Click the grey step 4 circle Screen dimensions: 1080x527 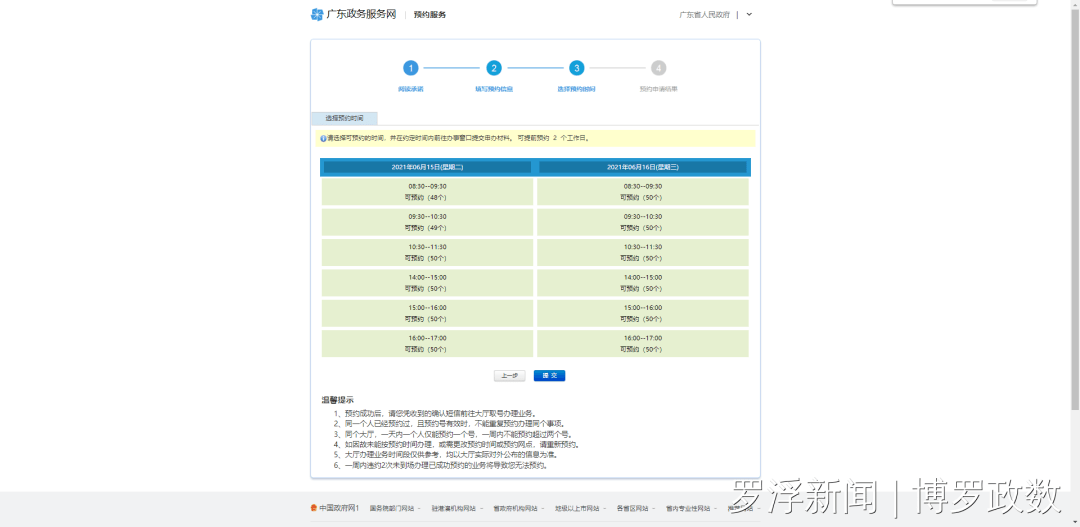[x=658, y=68]
